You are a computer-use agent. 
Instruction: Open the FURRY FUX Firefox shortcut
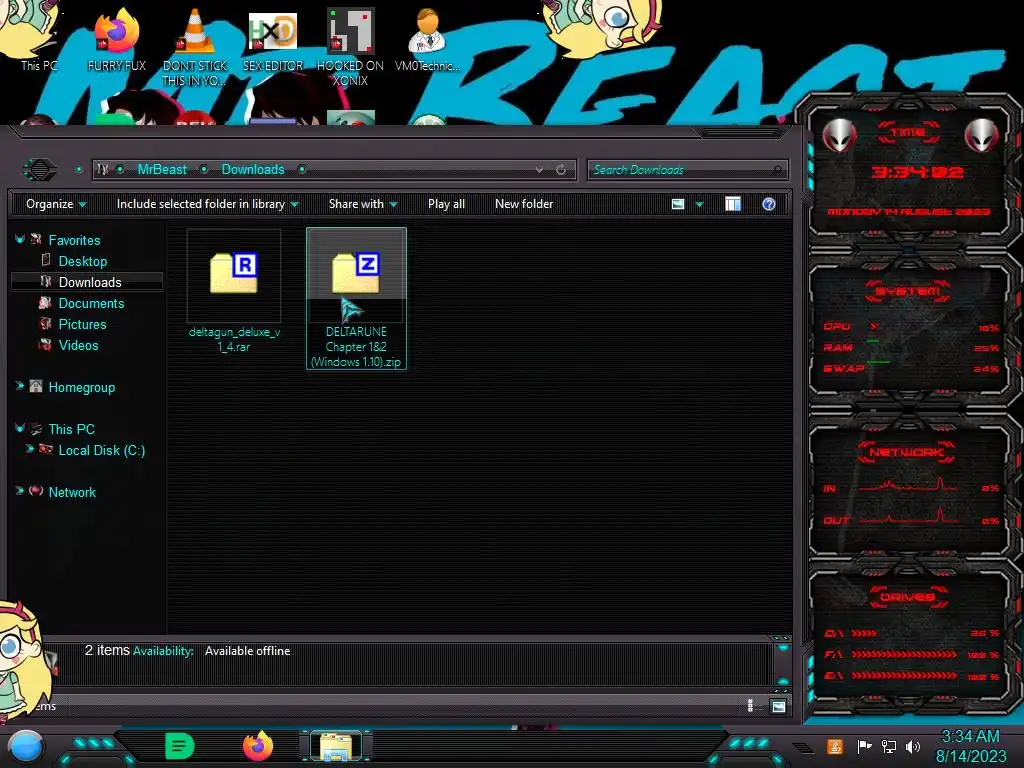pos(116,40)
